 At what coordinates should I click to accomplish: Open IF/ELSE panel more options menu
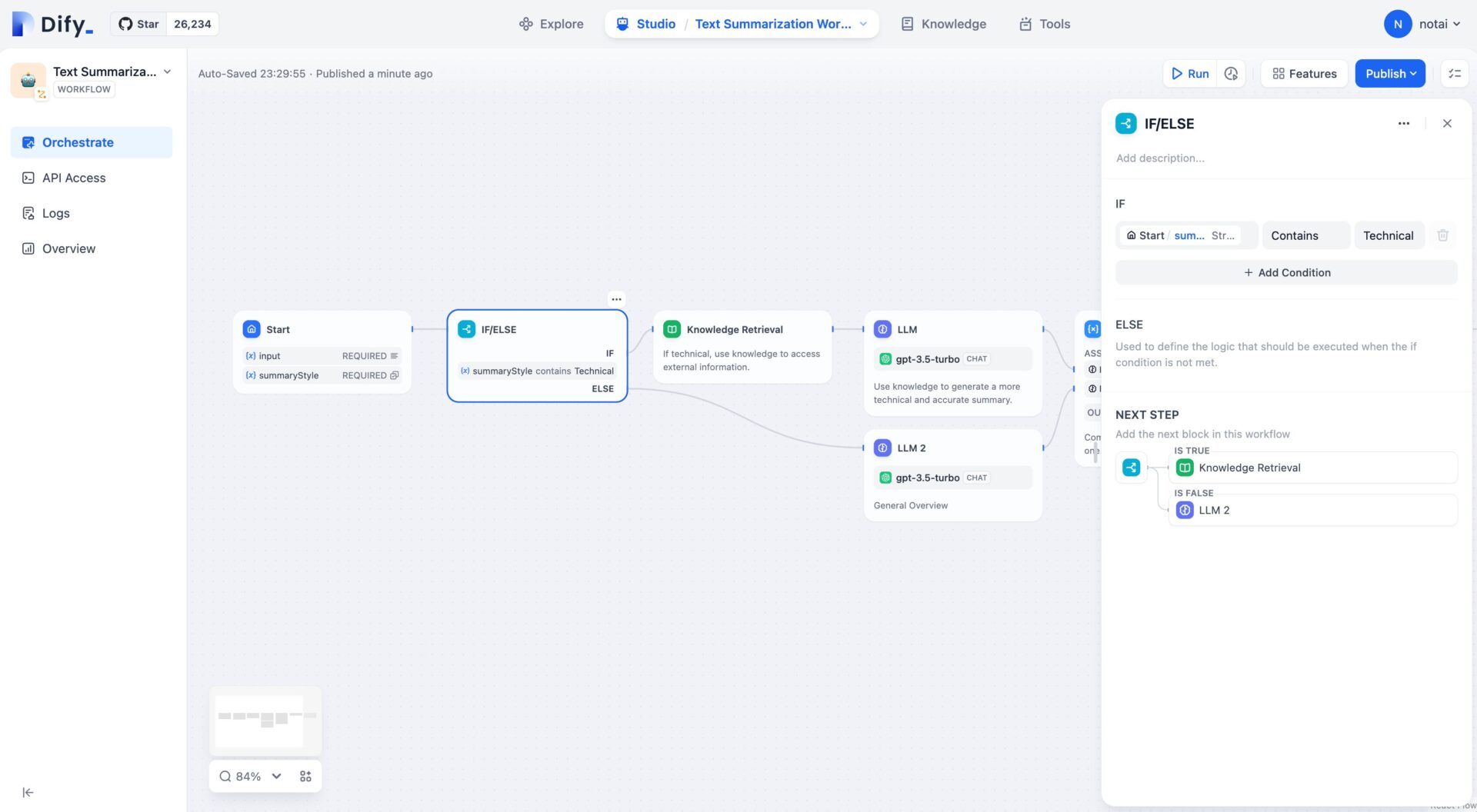[x=1403, y=124]
